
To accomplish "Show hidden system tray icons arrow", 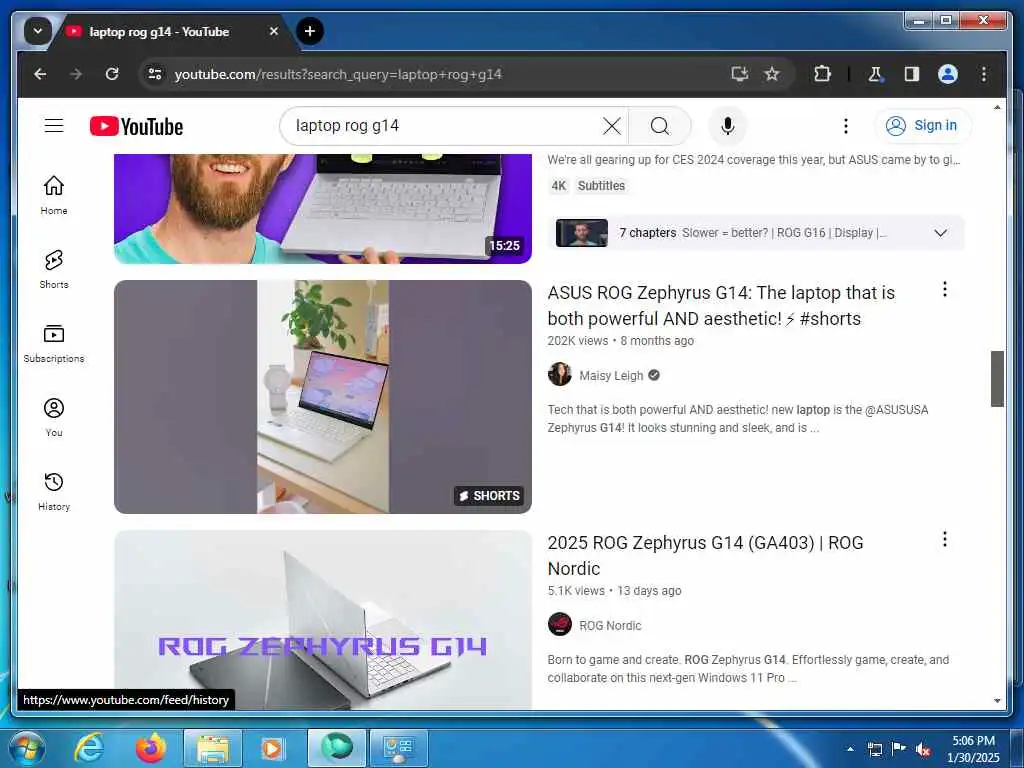I will tap(850, 749).
